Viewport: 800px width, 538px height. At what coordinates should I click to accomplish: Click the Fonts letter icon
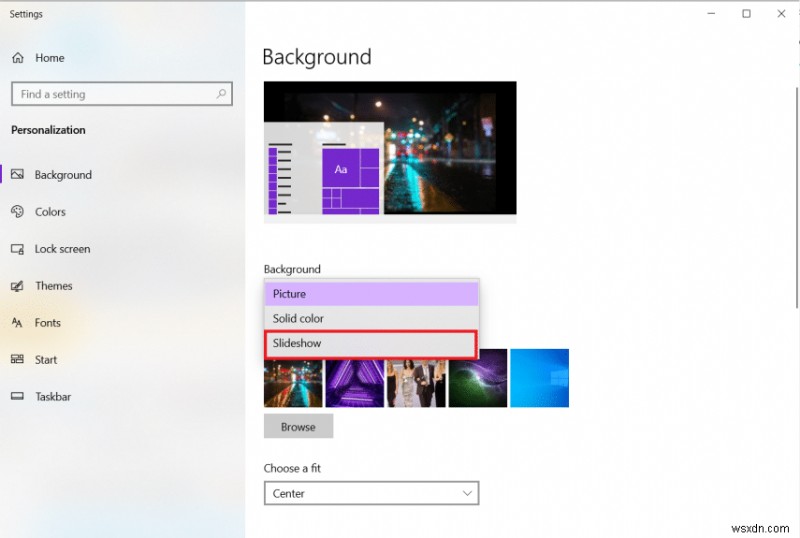point(17,323)
